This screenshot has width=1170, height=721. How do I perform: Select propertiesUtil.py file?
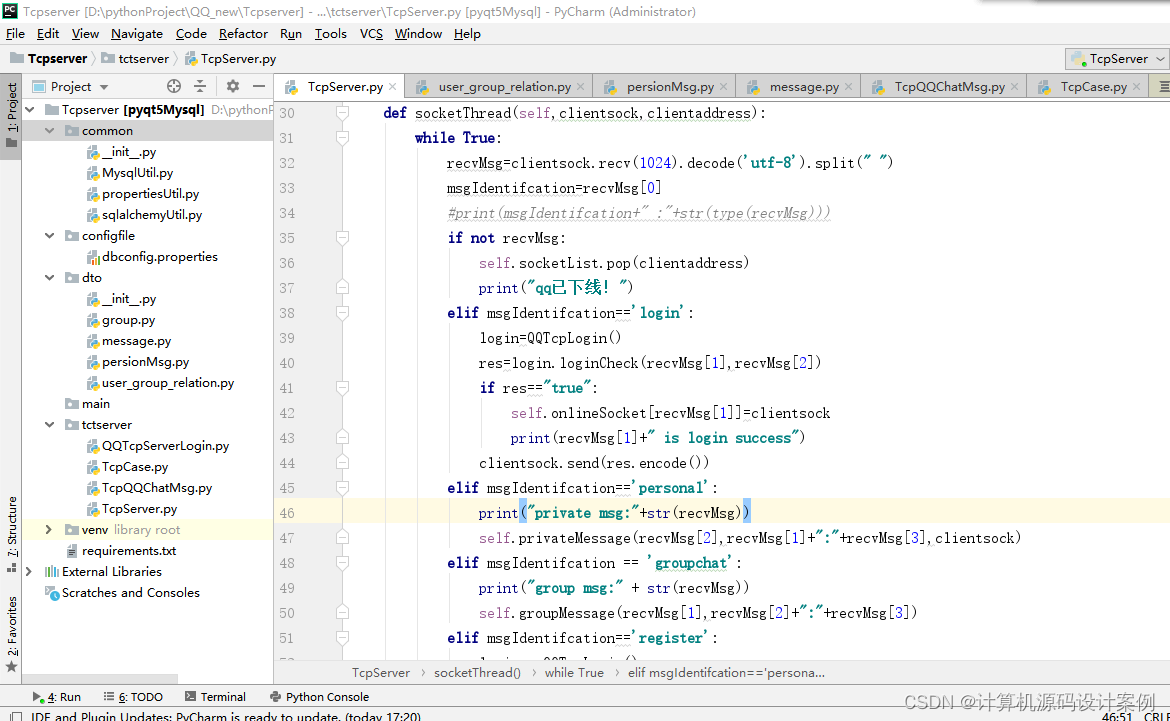150,193
